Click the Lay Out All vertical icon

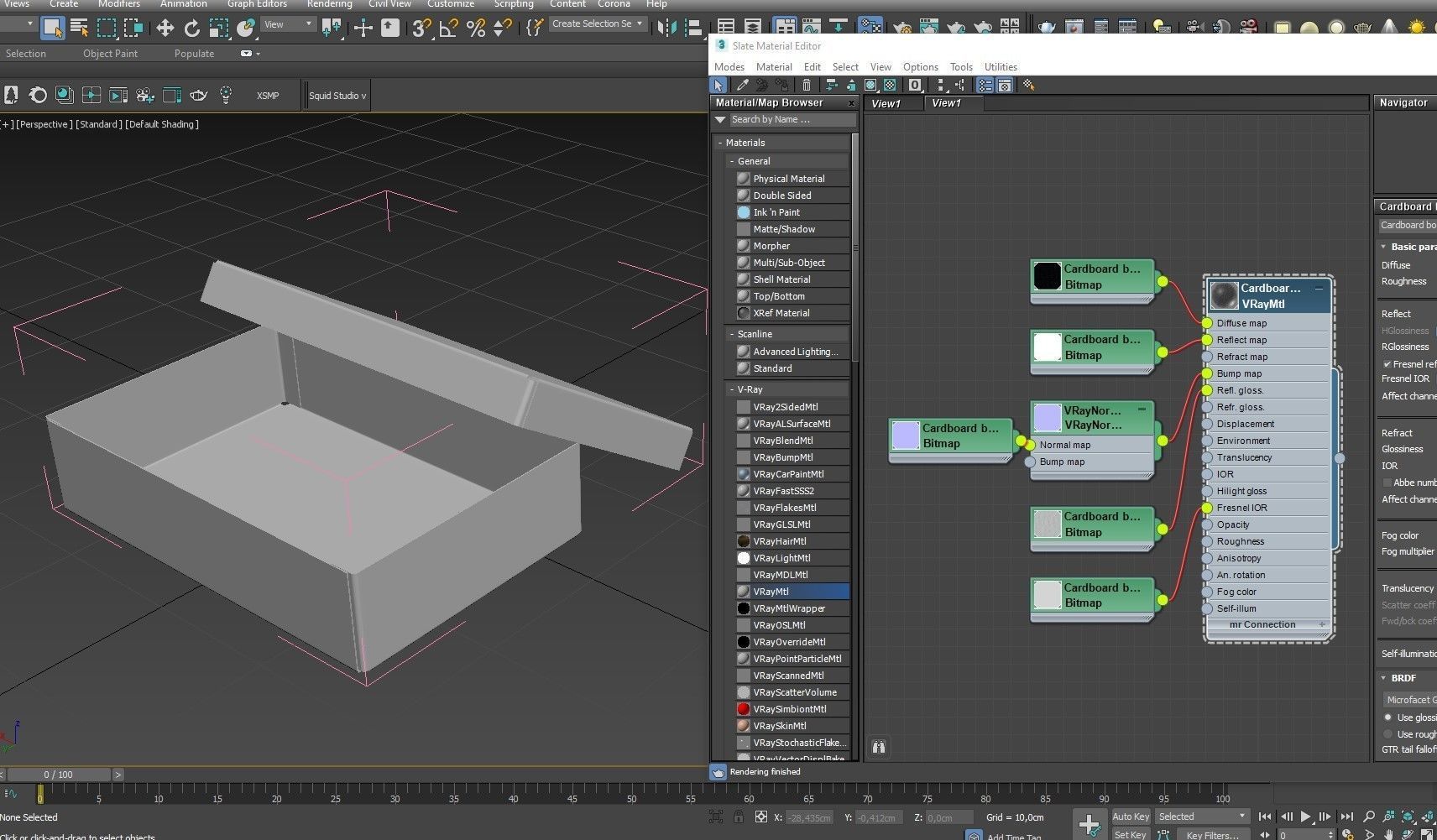pyautogui.click(x=941, y=85)
